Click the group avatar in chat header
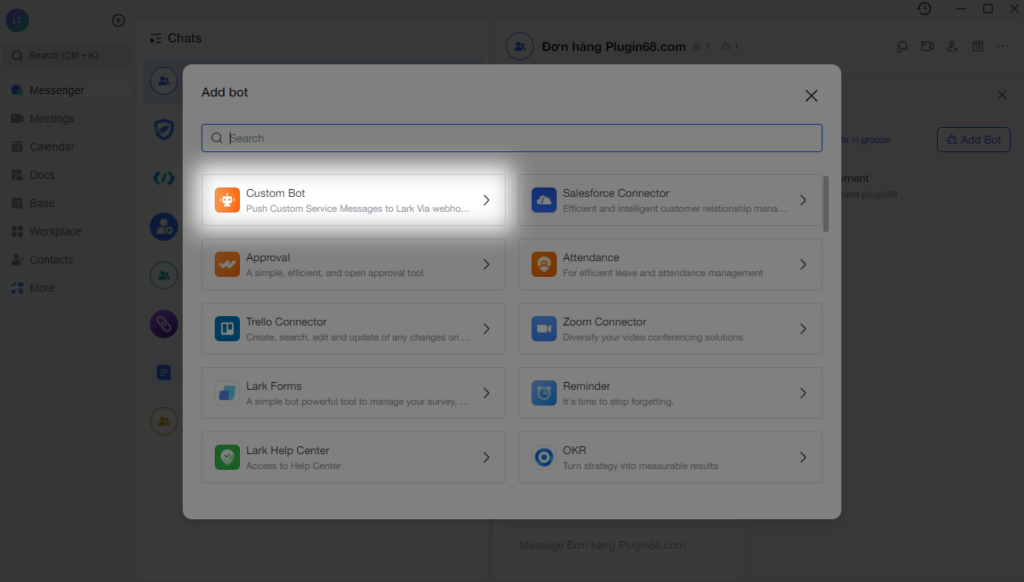1024x582 pixels. point(520,46)
